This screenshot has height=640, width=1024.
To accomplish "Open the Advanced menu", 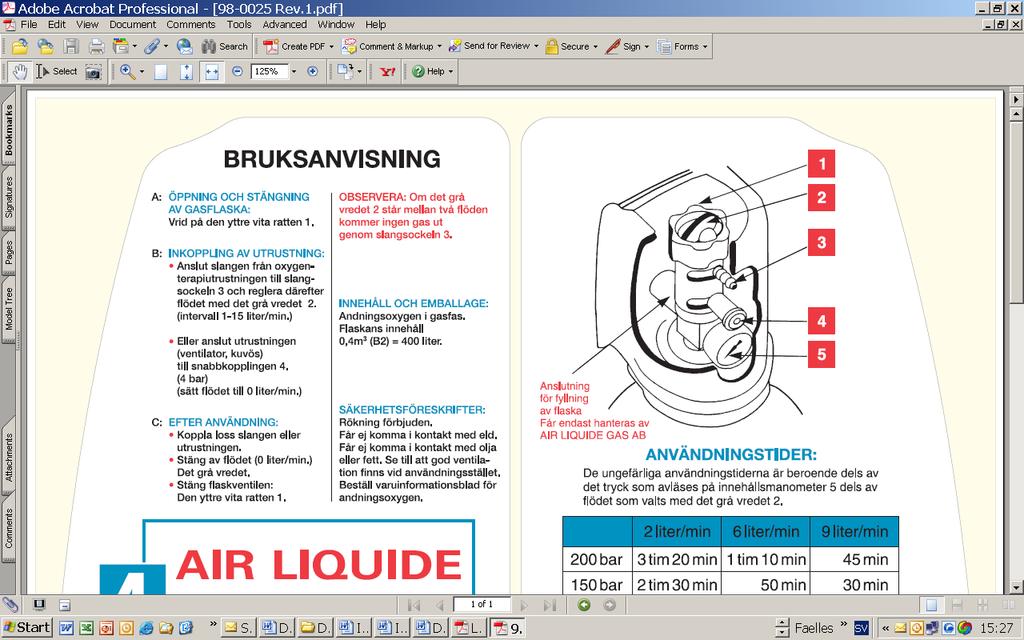I will (x=285, y=25).
